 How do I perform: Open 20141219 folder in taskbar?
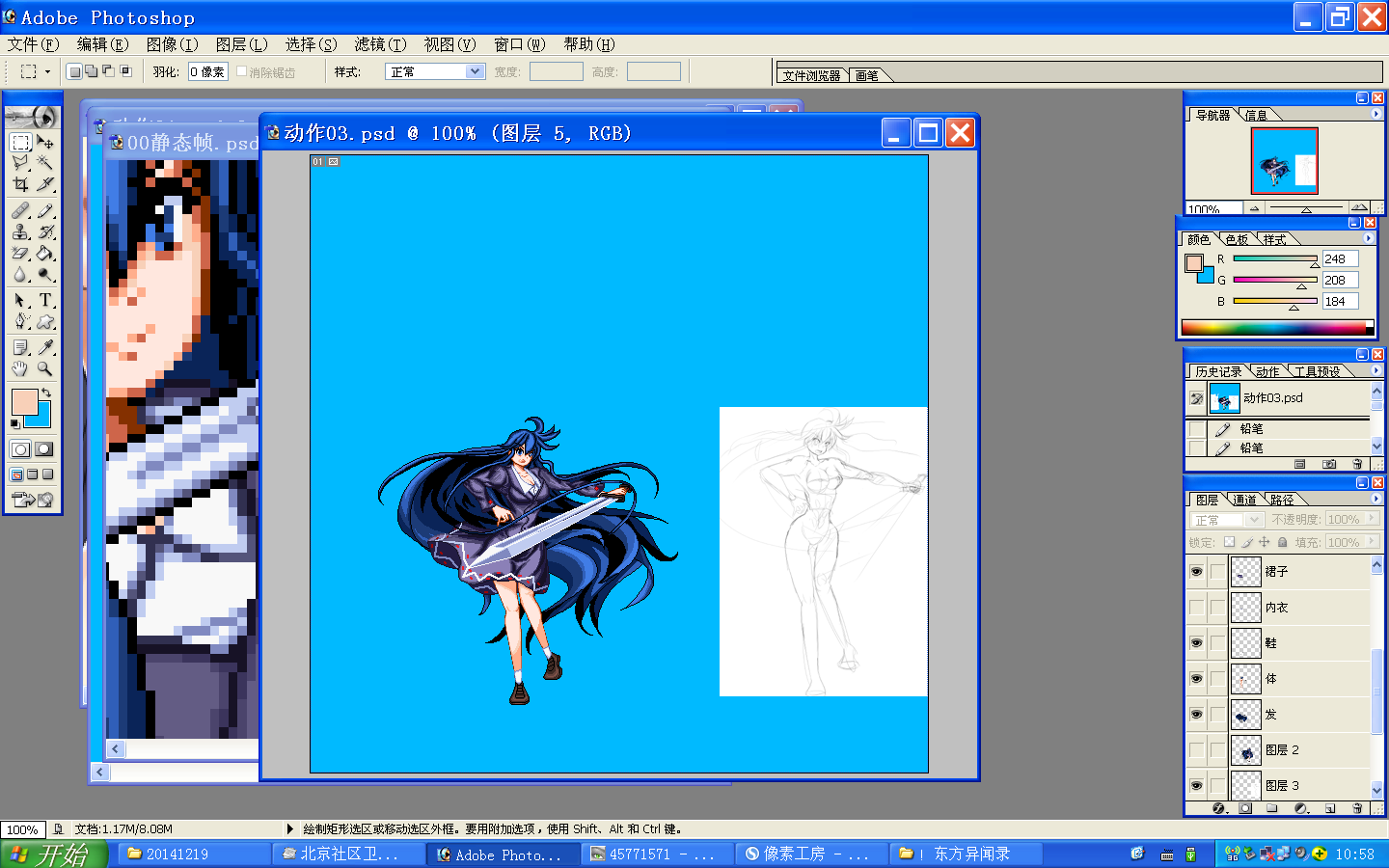click(x=195, y=854)
